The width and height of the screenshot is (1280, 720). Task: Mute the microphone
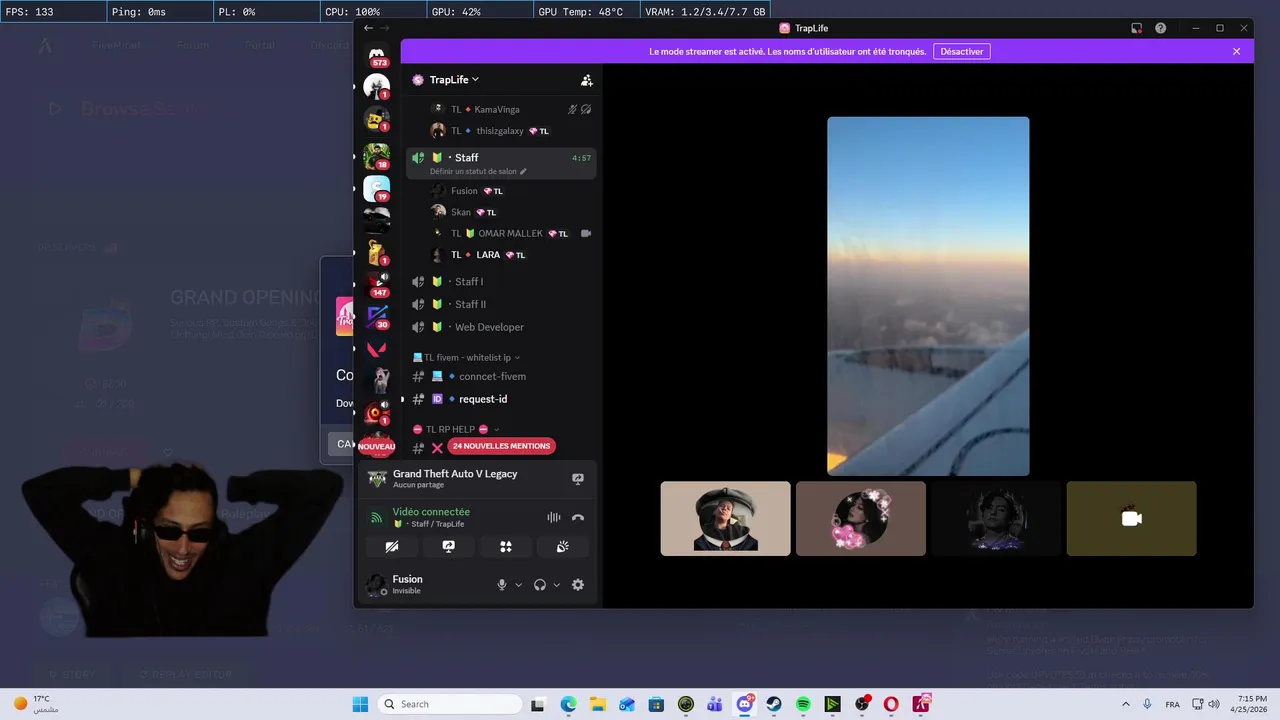click(502, 585)
